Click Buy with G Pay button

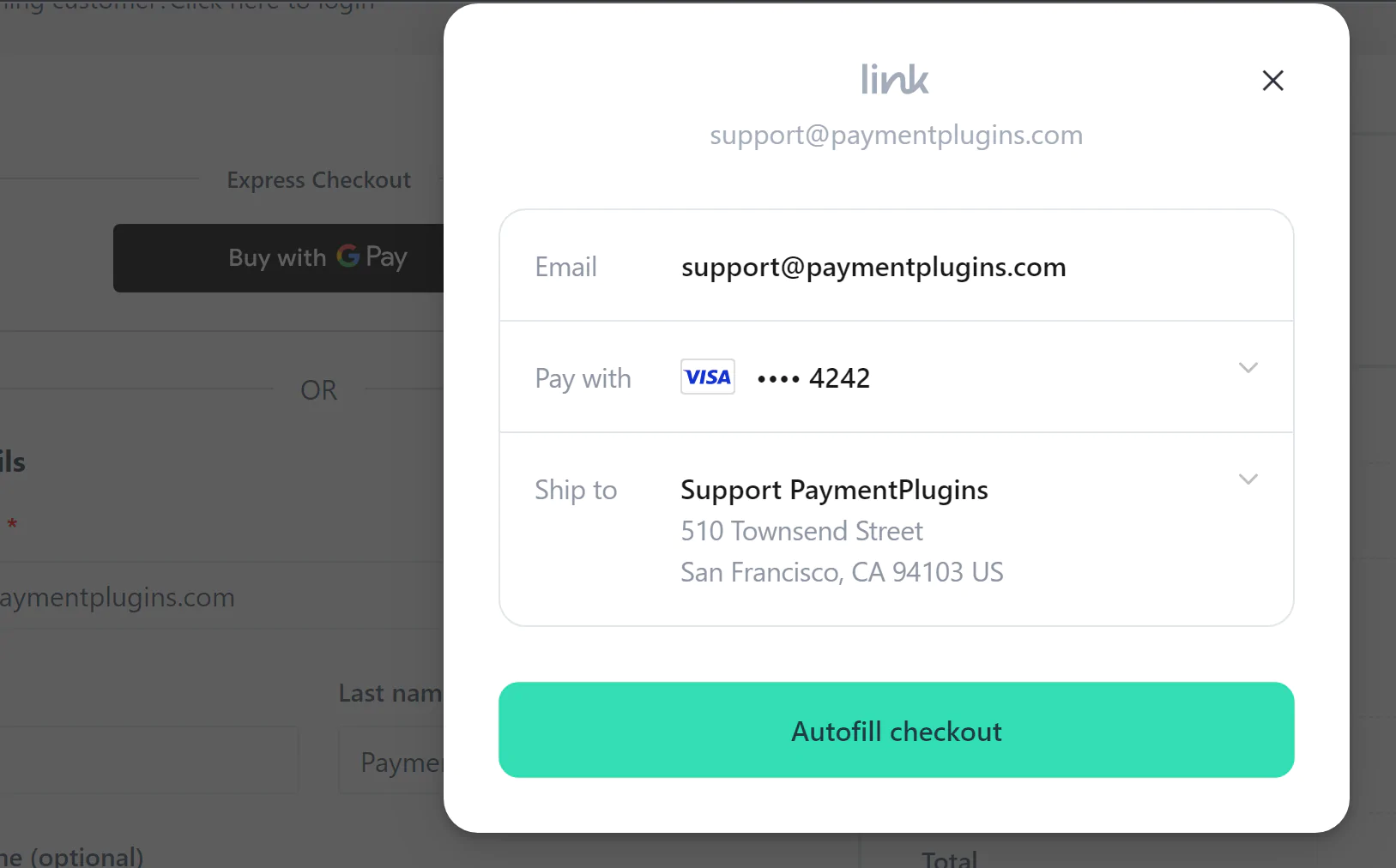coord(279,258)
